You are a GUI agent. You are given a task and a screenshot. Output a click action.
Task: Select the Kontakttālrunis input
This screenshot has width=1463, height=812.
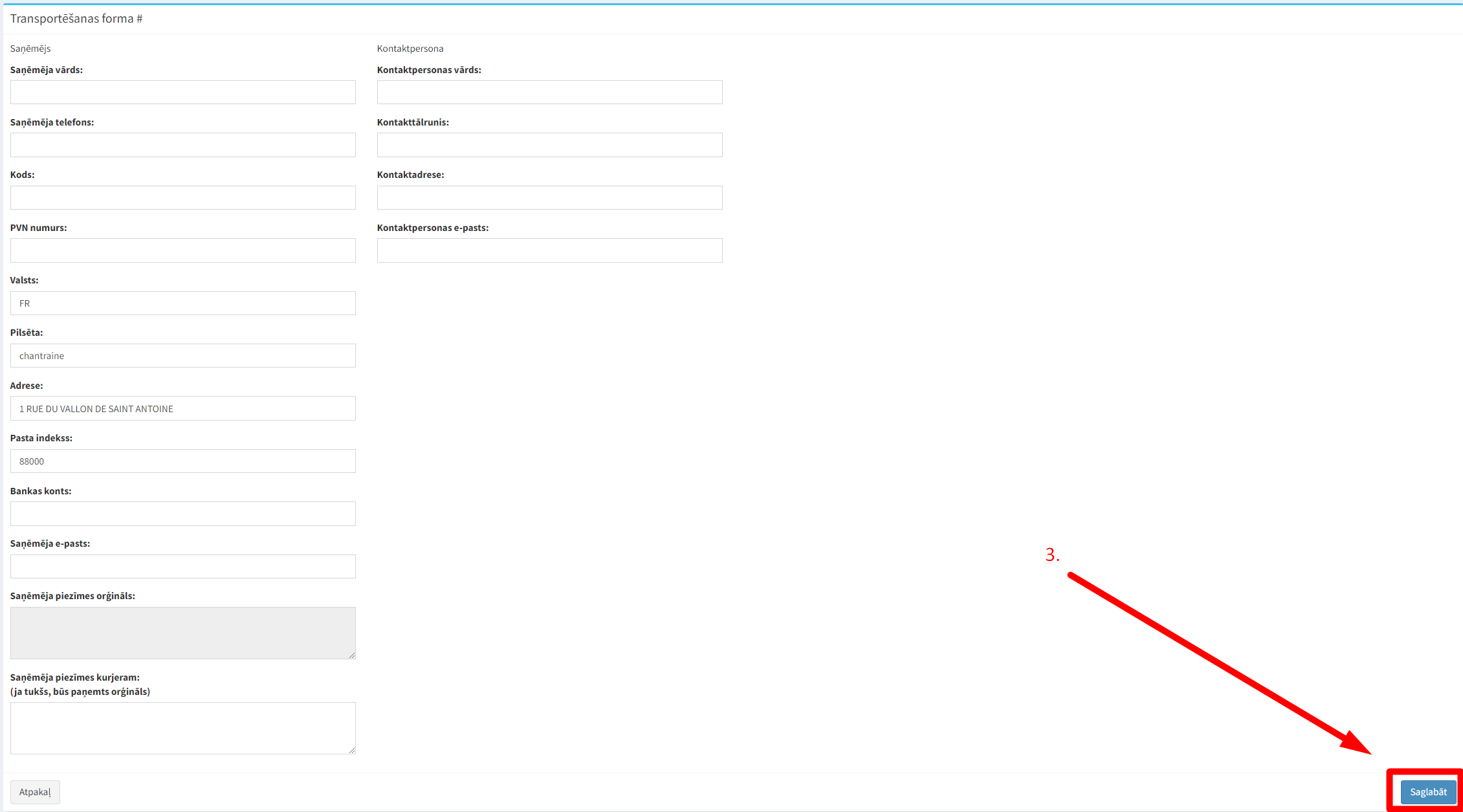click(549, 145)
